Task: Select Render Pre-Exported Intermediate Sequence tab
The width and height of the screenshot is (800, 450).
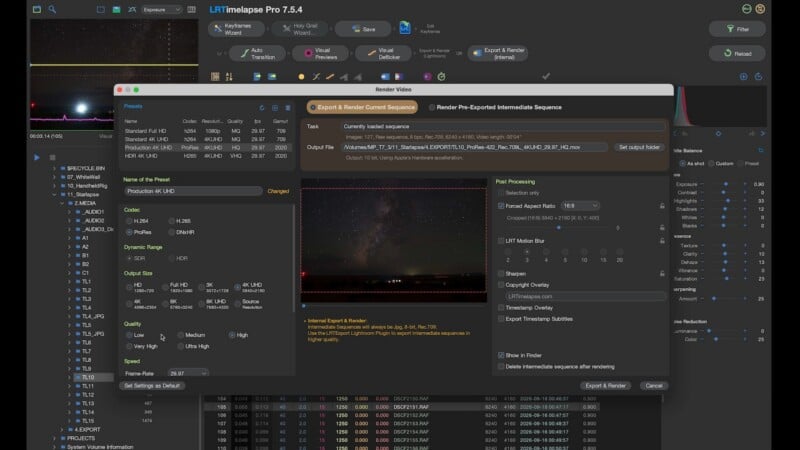Action: point(495,107)
